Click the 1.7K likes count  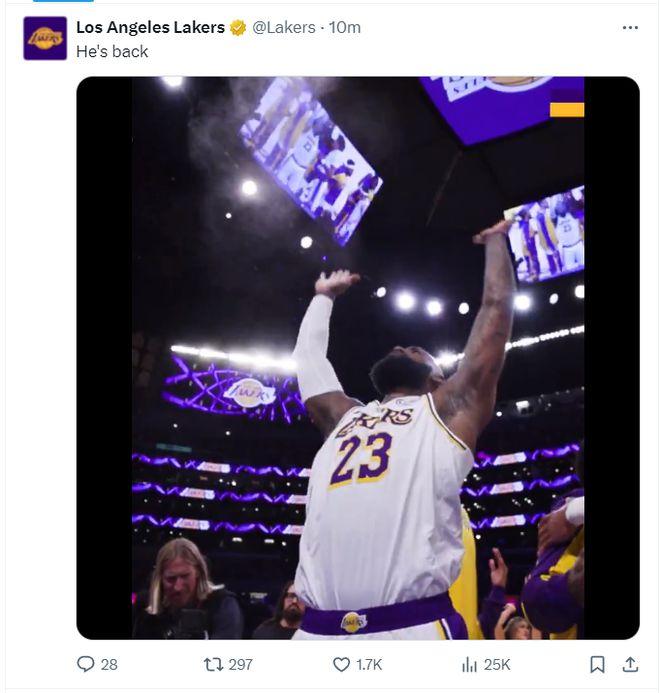click(369, 664)
